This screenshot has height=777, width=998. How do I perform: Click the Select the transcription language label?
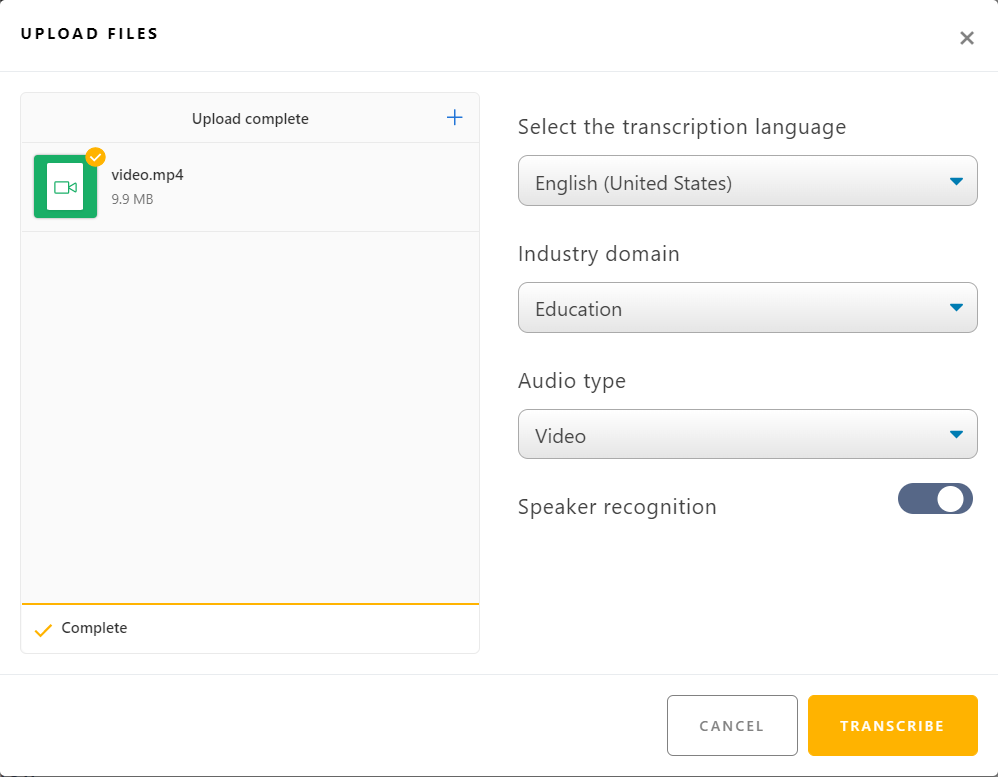[x=682, y=127]
